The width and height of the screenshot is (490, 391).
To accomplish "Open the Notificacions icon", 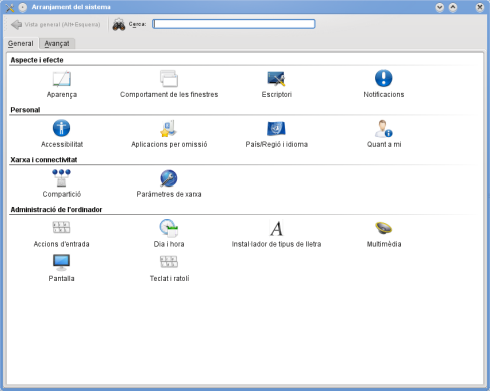I will point(384,79).
